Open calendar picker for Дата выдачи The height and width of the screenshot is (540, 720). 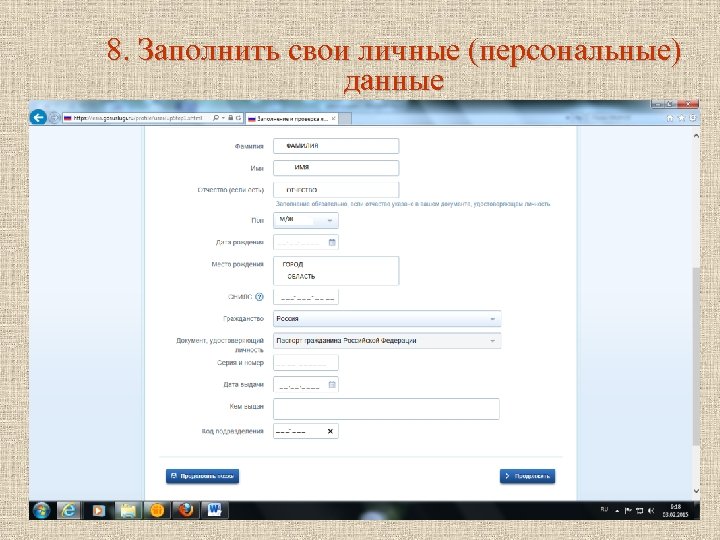[x=332, y=385]
